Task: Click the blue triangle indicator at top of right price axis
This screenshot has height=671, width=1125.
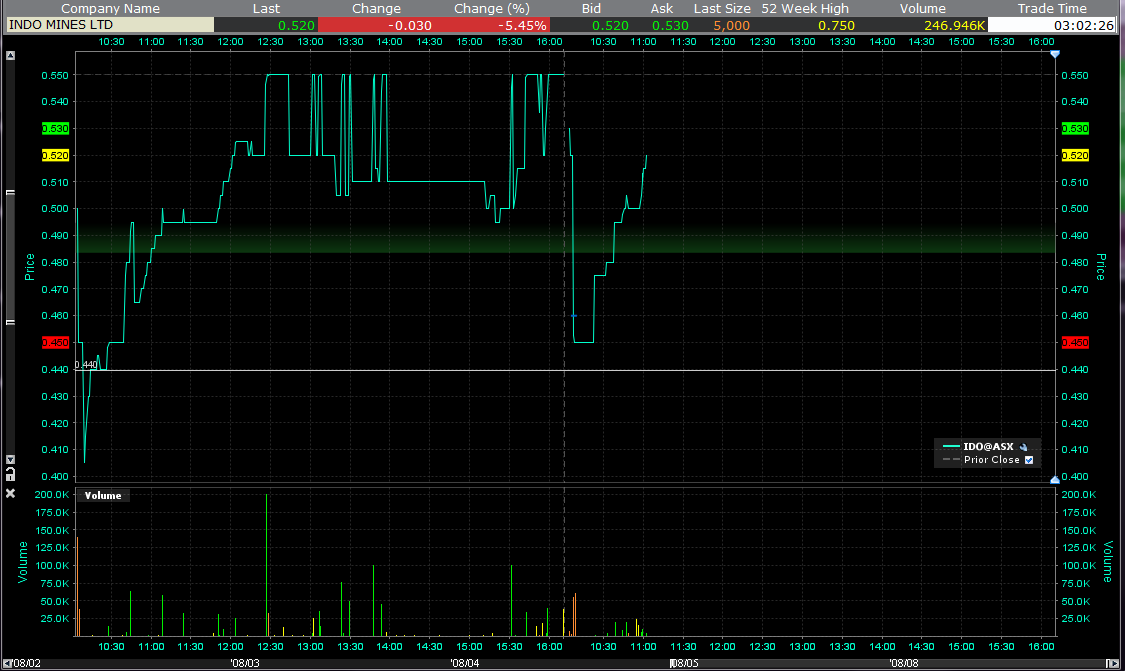Action: 1053,54
